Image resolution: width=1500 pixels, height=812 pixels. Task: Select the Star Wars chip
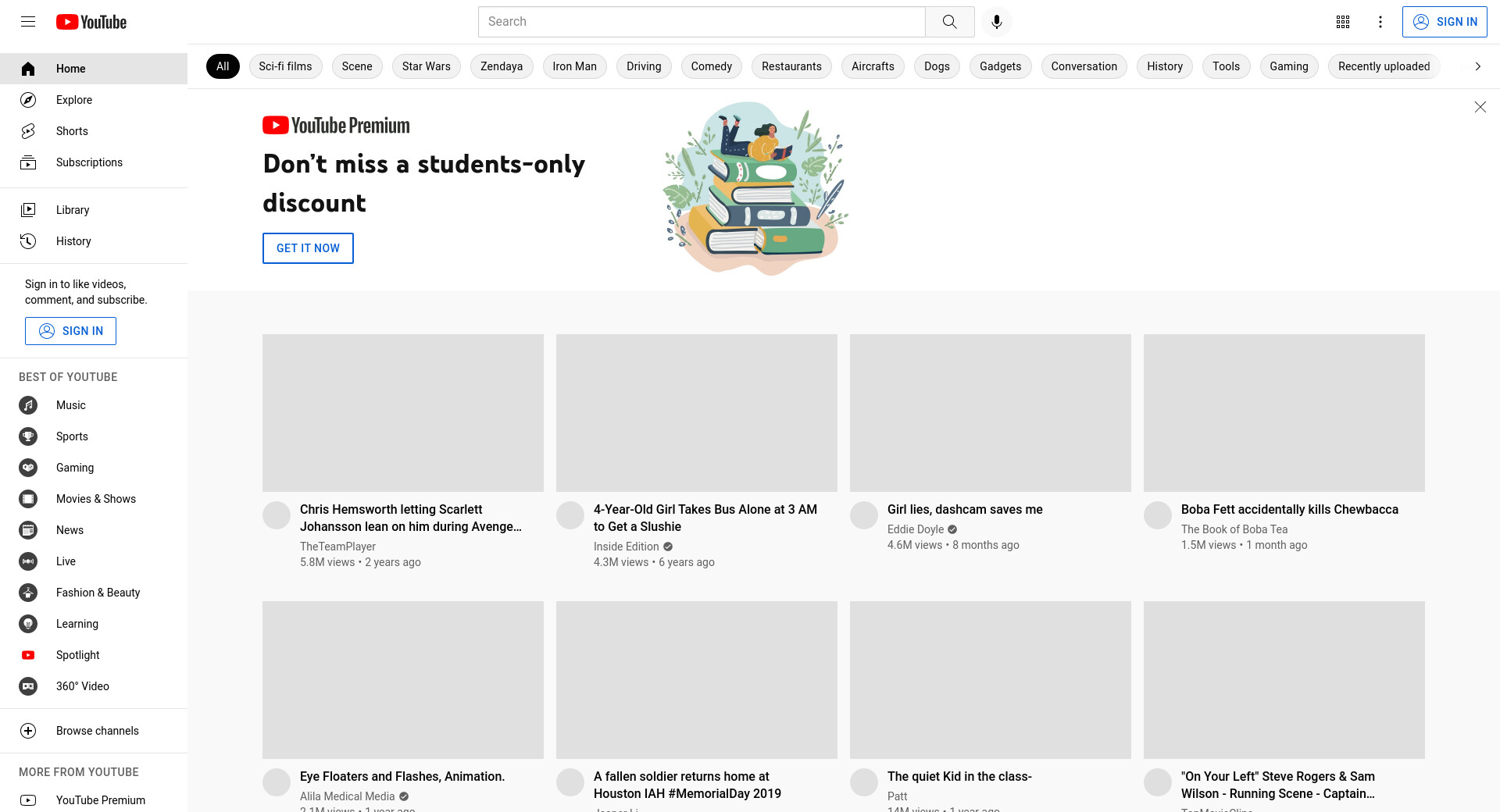click(x=427, y=66)
